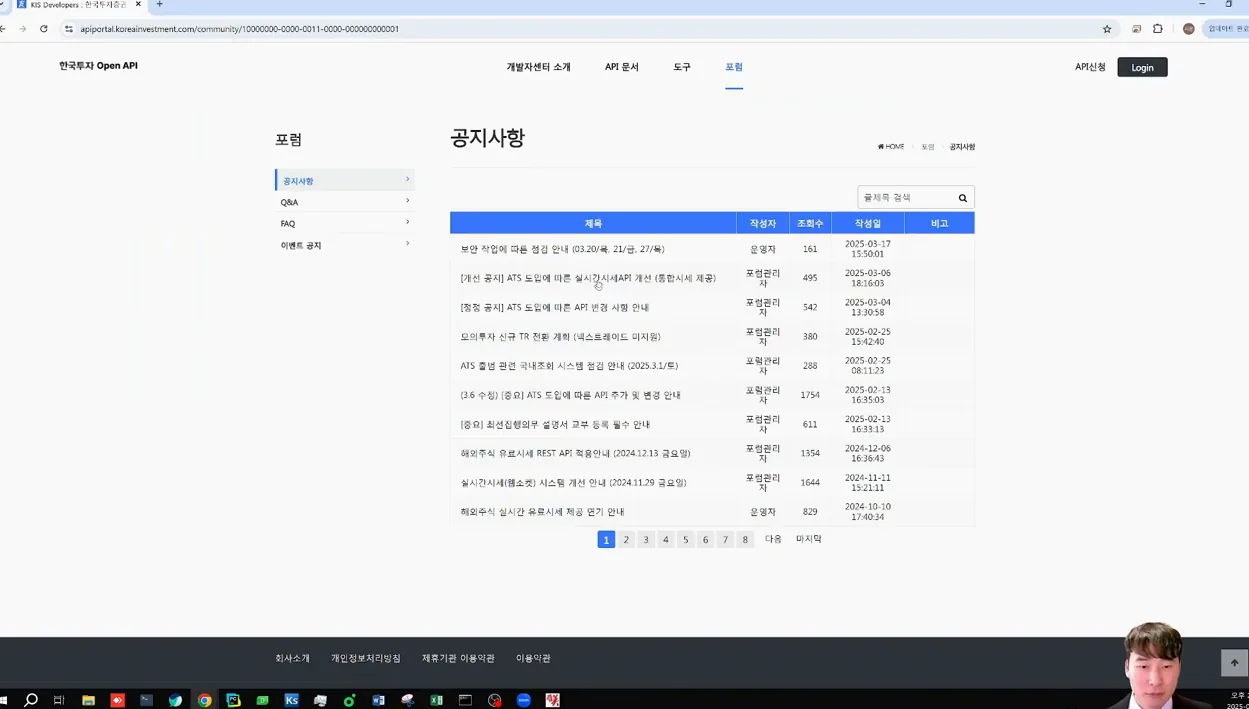
Task: Expand the 이벤트 공지 sidebar chevron
Action: 407,244
